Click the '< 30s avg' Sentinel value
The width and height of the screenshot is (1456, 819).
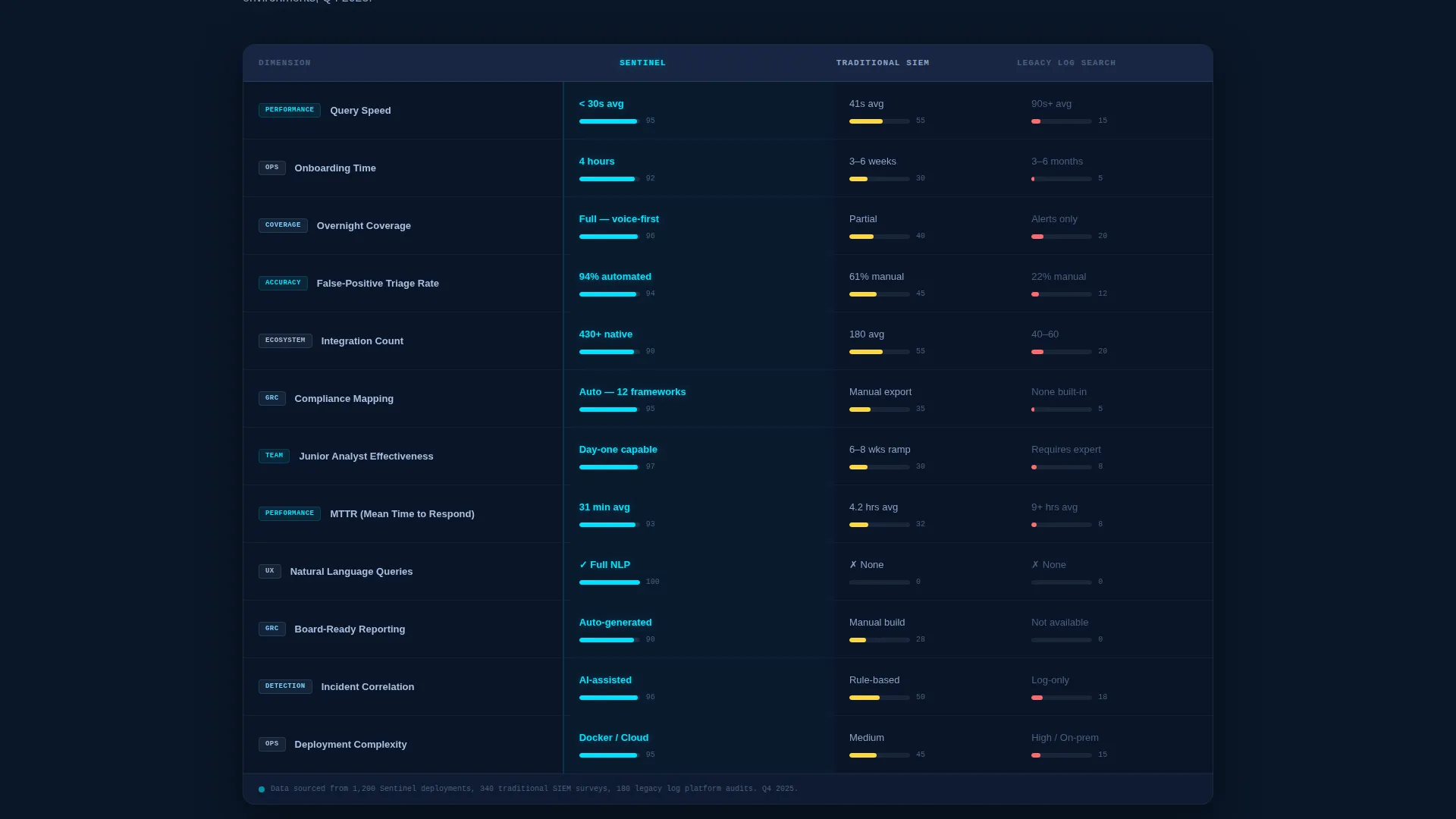(x=601, y=104)
